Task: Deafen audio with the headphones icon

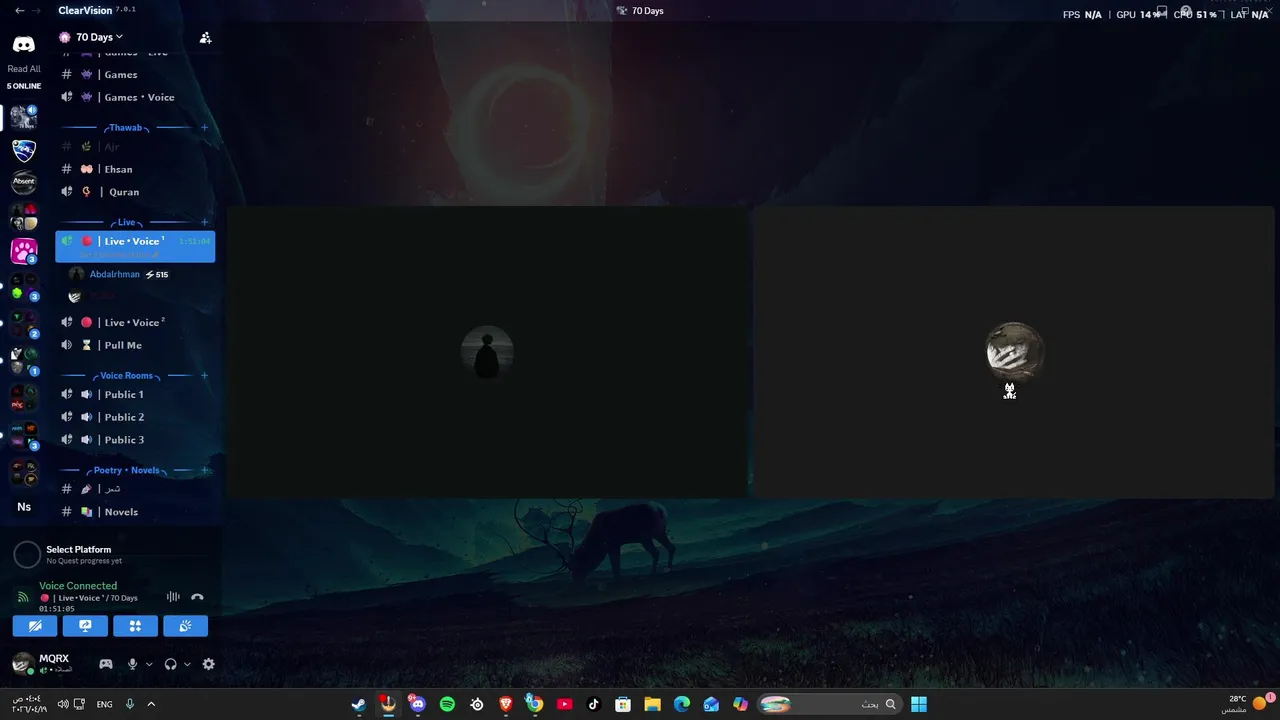Action: click(x=170, y=664)
